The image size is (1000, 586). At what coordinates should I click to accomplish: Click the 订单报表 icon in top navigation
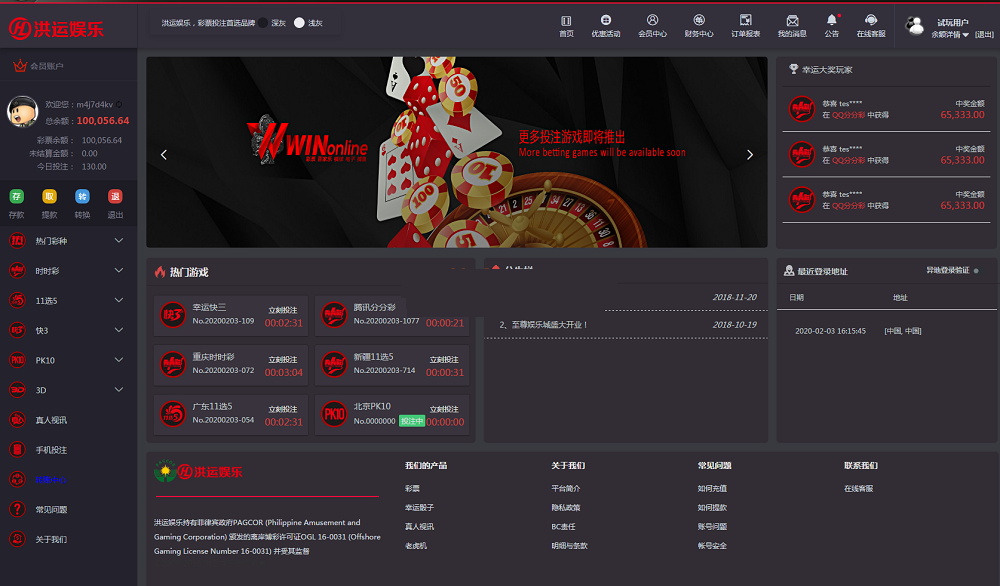tap(745, 21)
